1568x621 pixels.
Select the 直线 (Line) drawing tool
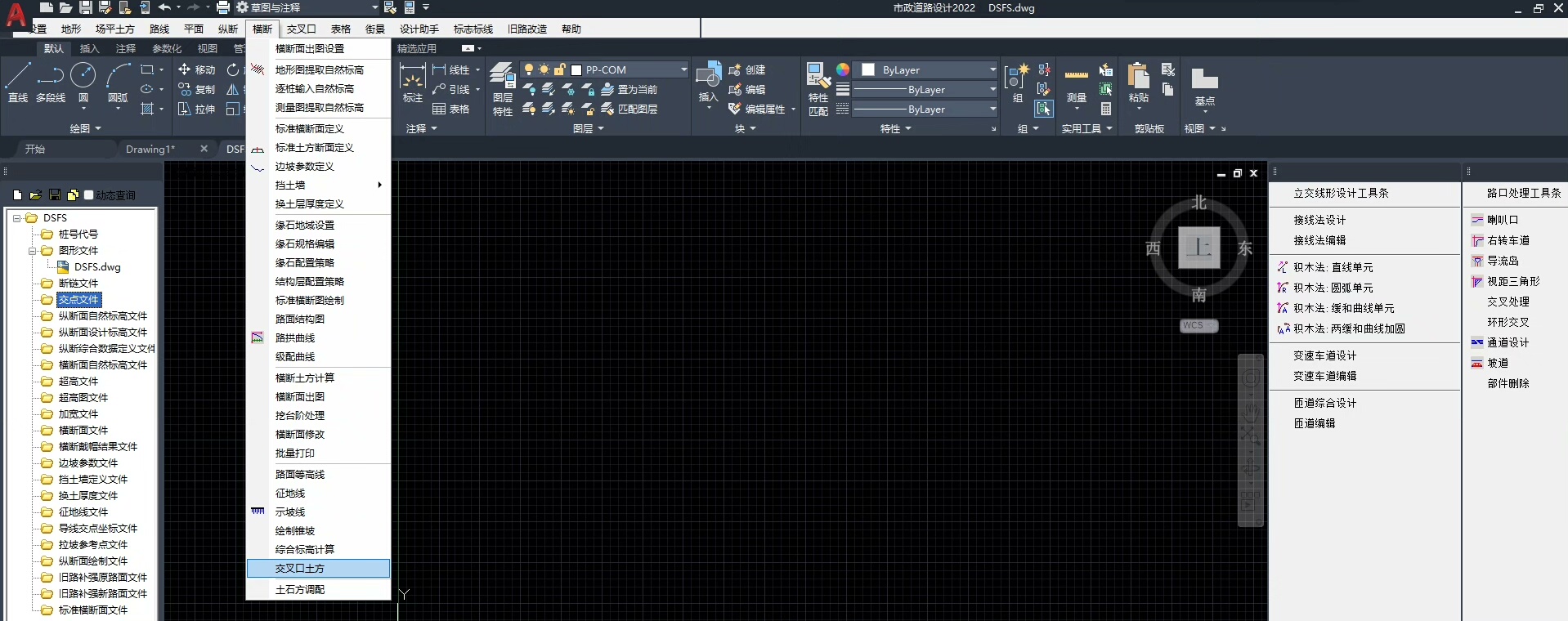[x=18, y=82]
